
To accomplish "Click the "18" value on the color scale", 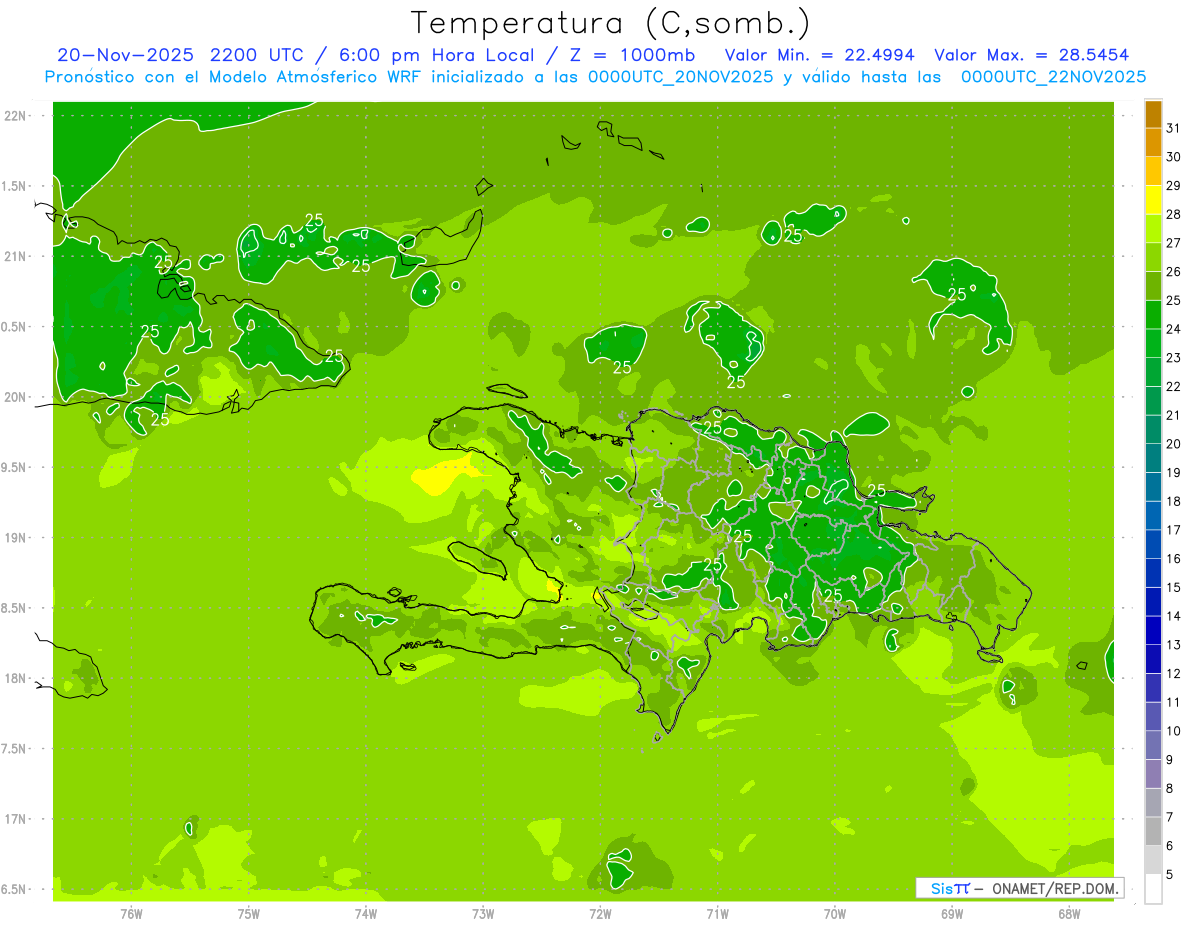I will pos(1173,501).
